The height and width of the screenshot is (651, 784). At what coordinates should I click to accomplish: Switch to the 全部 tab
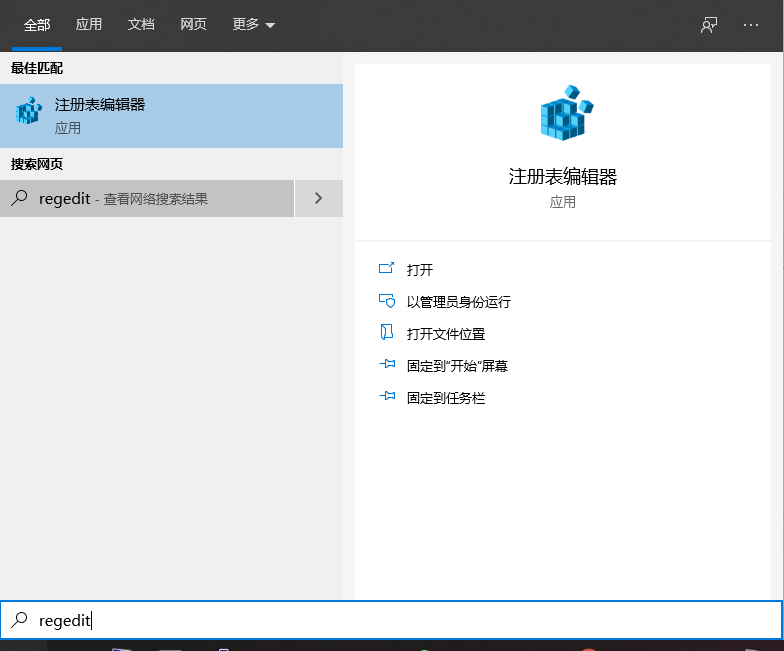point(37,24)
